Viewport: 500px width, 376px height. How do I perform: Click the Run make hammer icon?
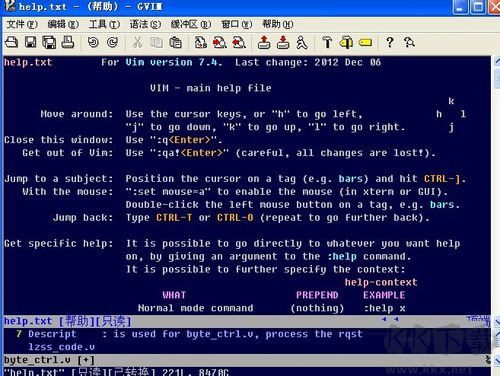pos(327,43)
